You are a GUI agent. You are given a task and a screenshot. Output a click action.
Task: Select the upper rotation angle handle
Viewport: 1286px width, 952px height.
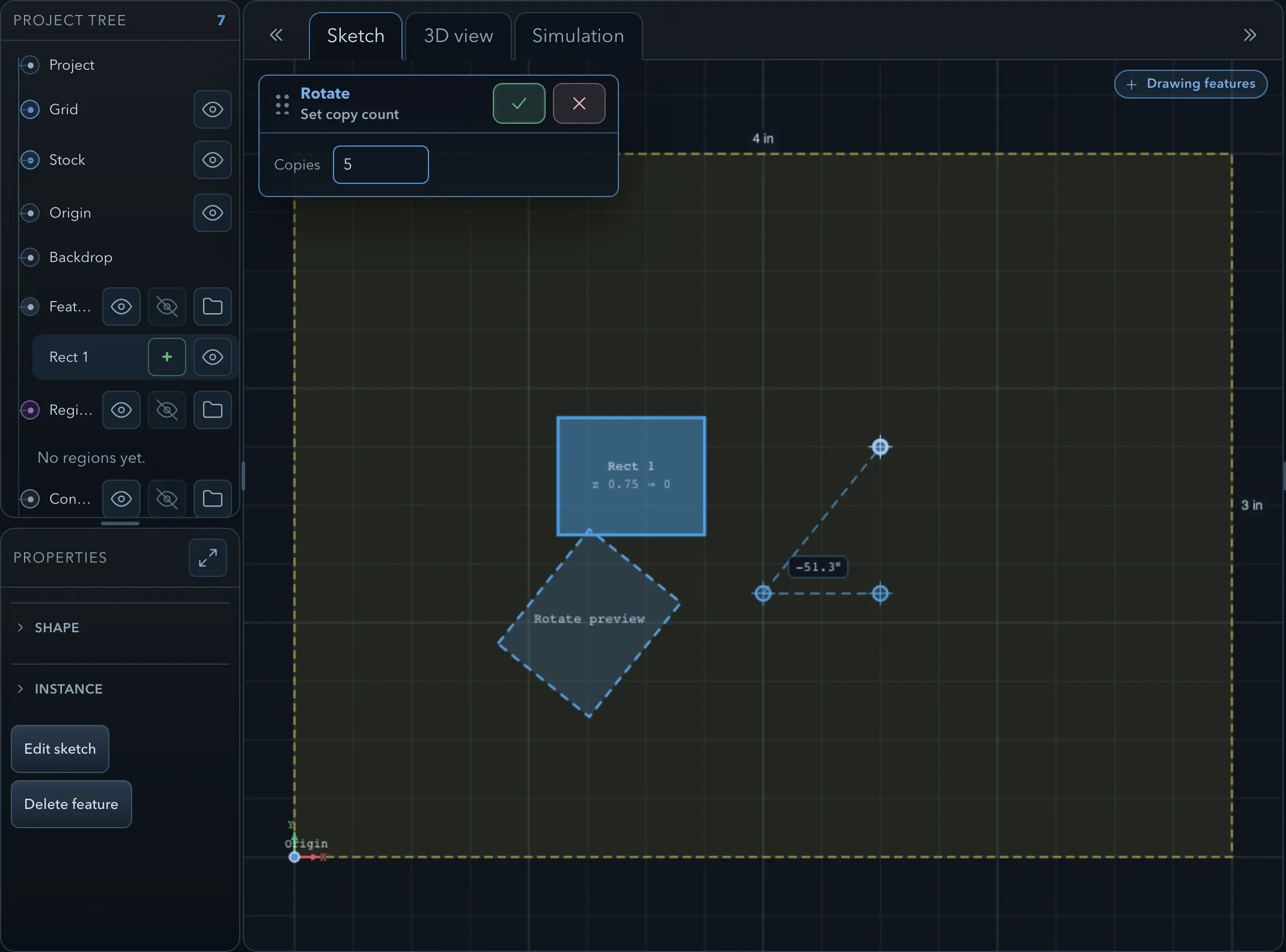pos(880,447)
